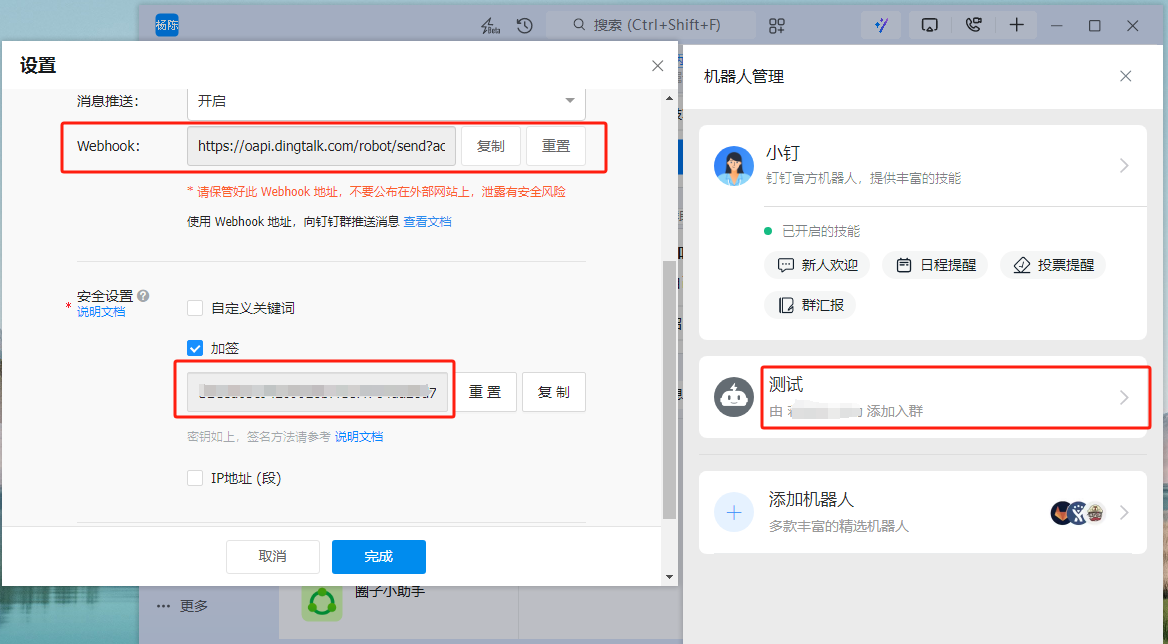The image size is (1168, 644).
Task: Open the app grid icon beside search
Action: (x=776, y=25)
